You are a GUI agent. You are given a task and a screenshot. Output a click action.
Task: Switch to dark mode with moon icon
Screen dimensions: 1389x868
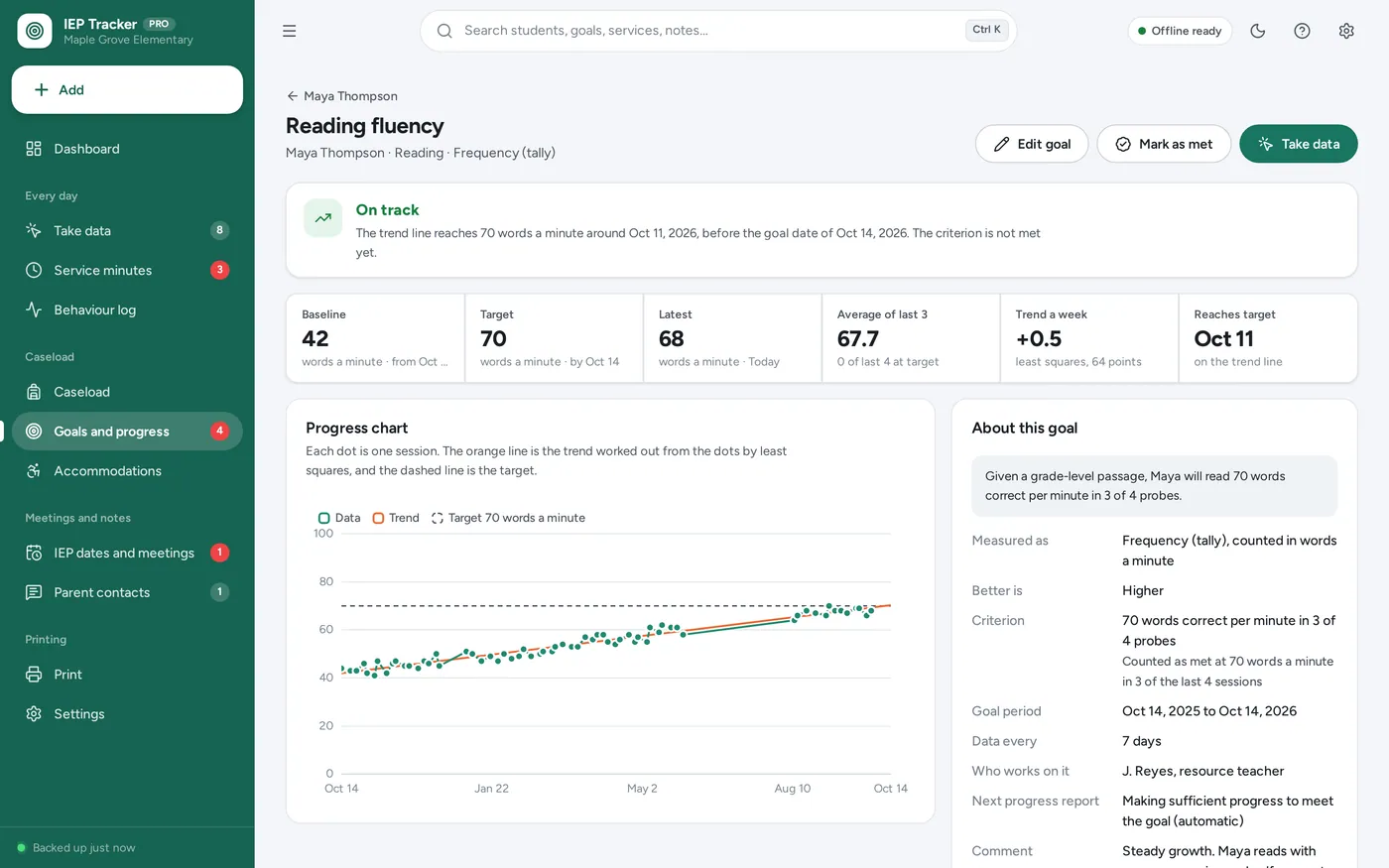1258,31
